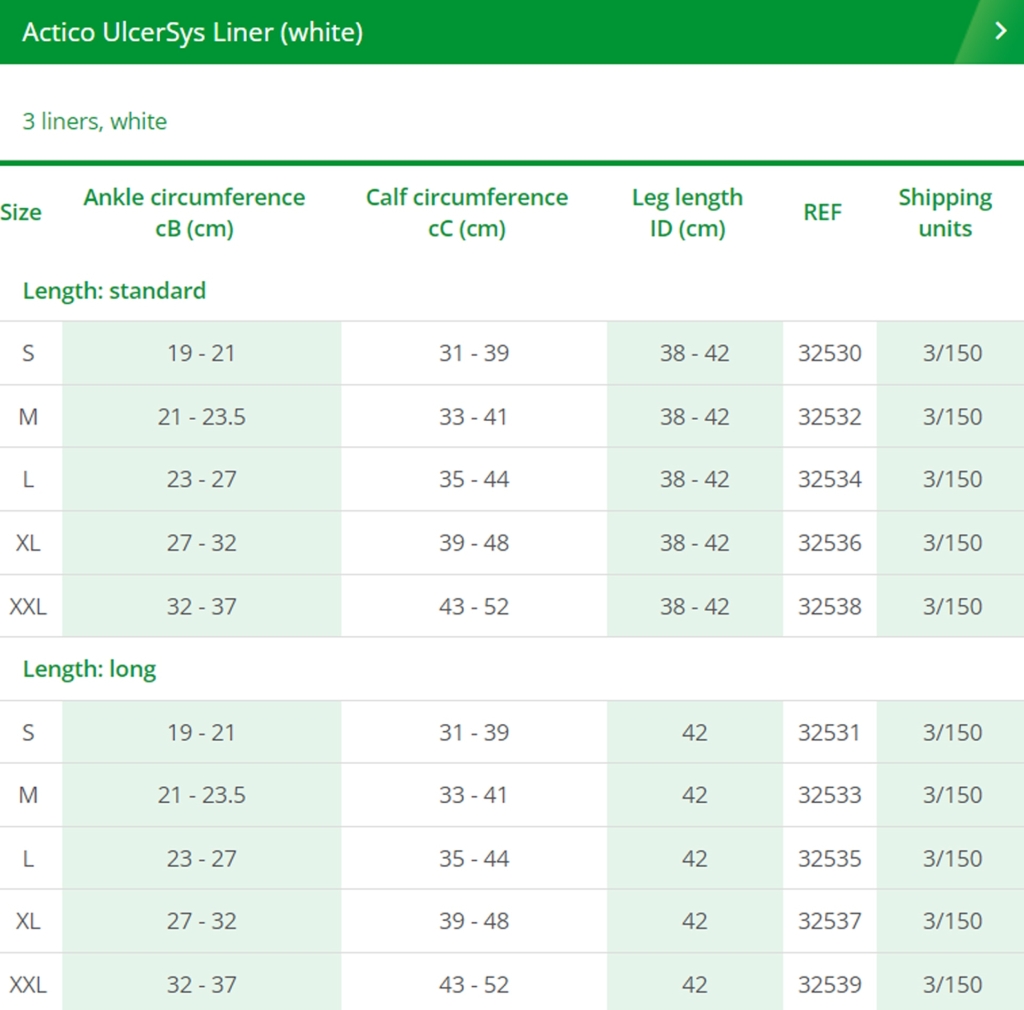Viewport: 1024px width, 1010px height.
Task: Click size M in the standard length section
Action: pos(28,417)
